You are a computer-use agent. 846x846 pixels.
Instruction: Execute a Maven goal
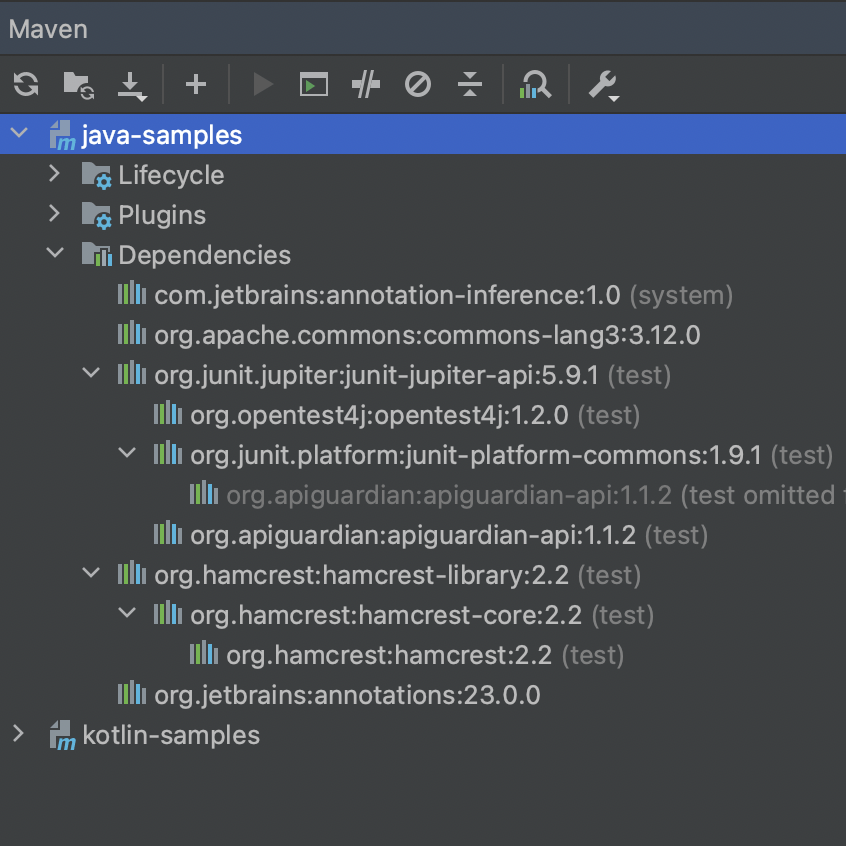pos(313,84)
